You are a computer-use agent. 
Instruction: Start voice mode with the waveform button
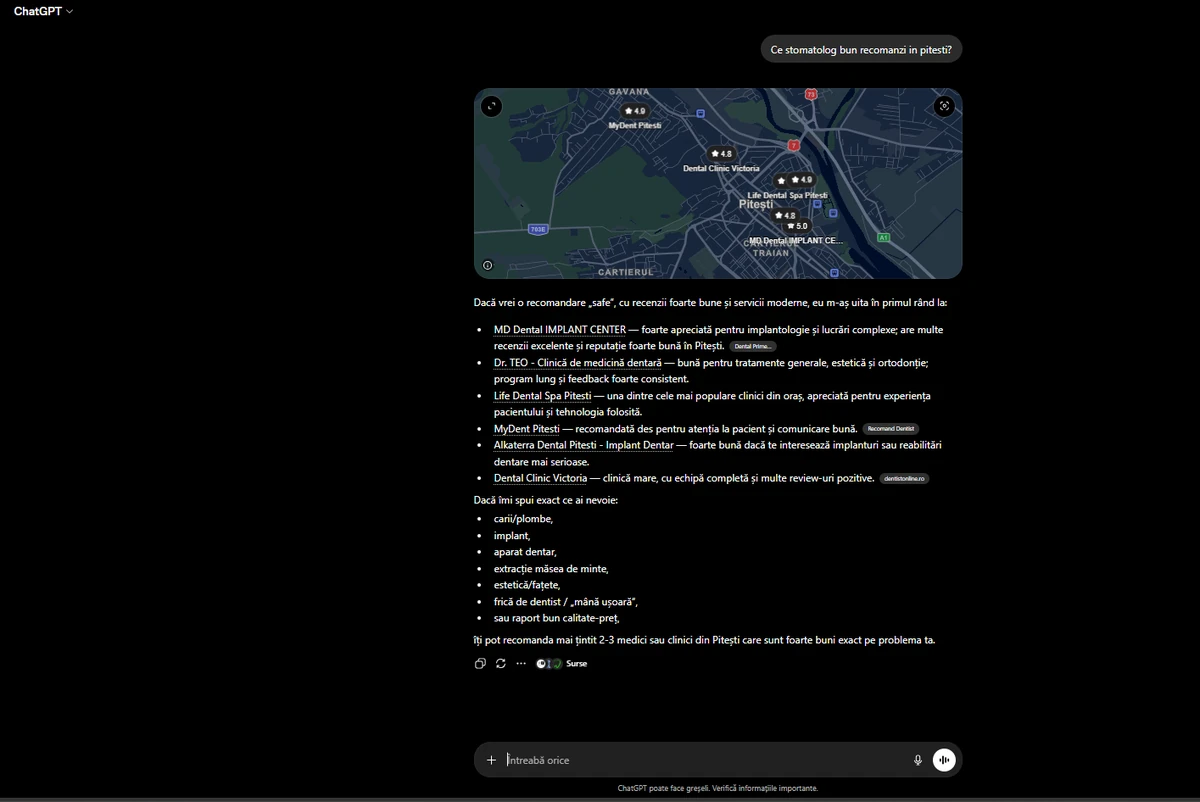(x=944, y=760)
